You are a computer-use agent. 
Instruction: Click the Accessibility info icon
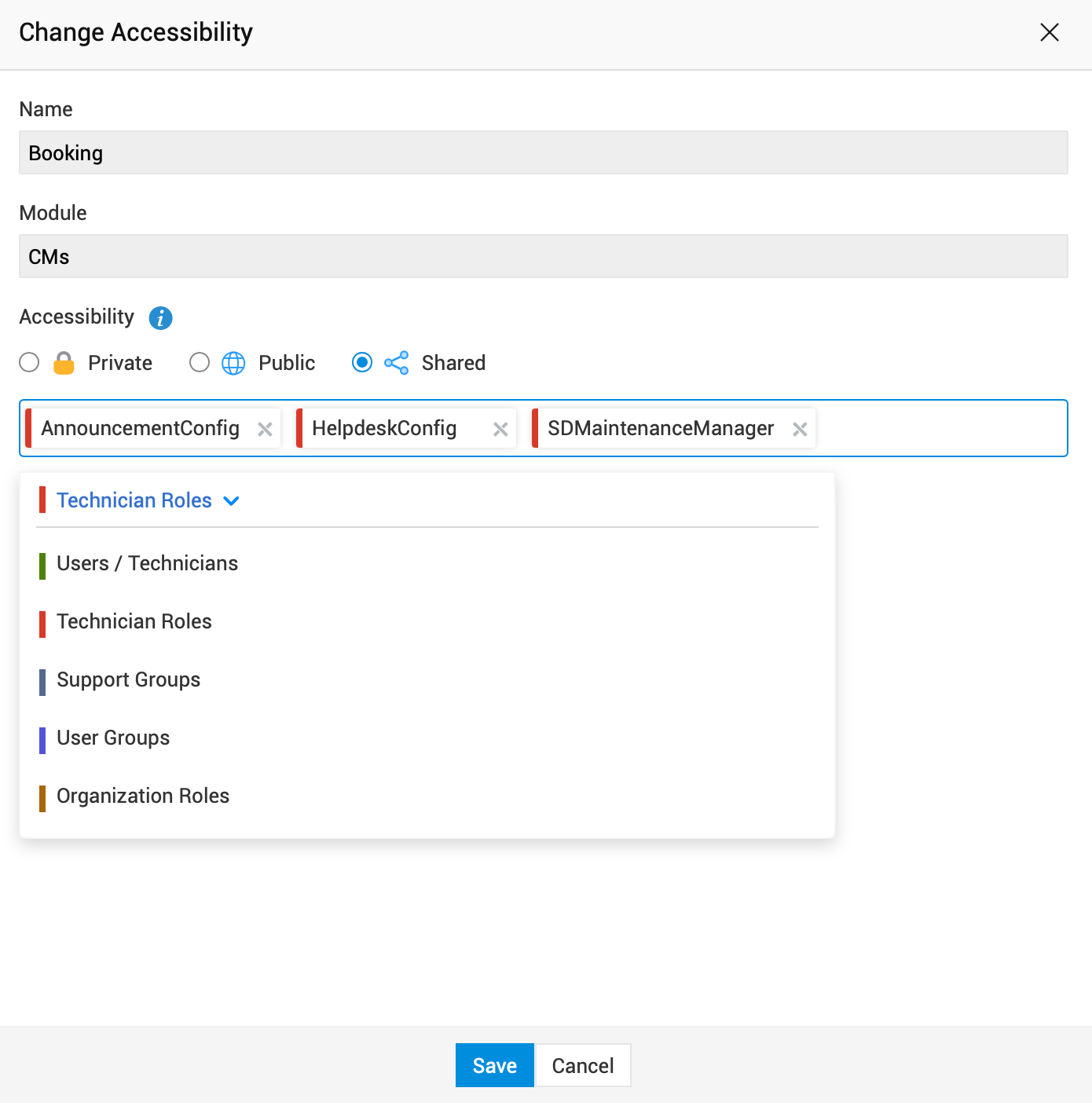pyautogui.click(x=160, y=318)
